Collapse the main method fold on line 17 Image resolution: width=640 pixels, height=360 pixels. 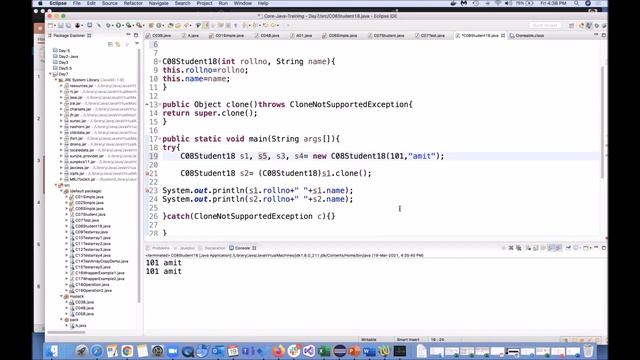(160, 139)
